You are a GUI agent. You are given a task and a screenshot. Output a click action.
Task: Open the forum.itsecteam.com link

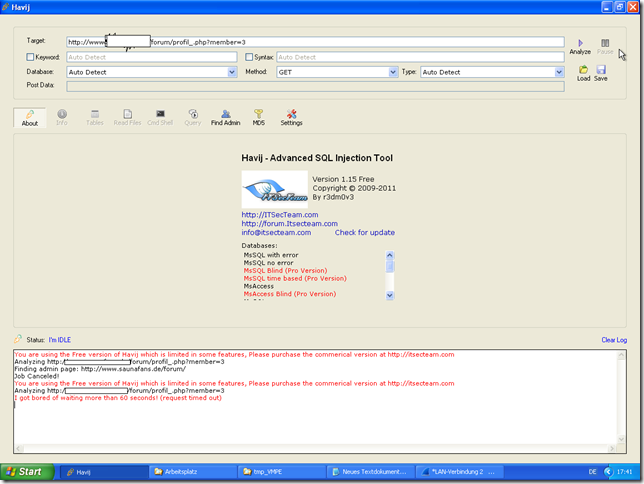pos(290,224)
